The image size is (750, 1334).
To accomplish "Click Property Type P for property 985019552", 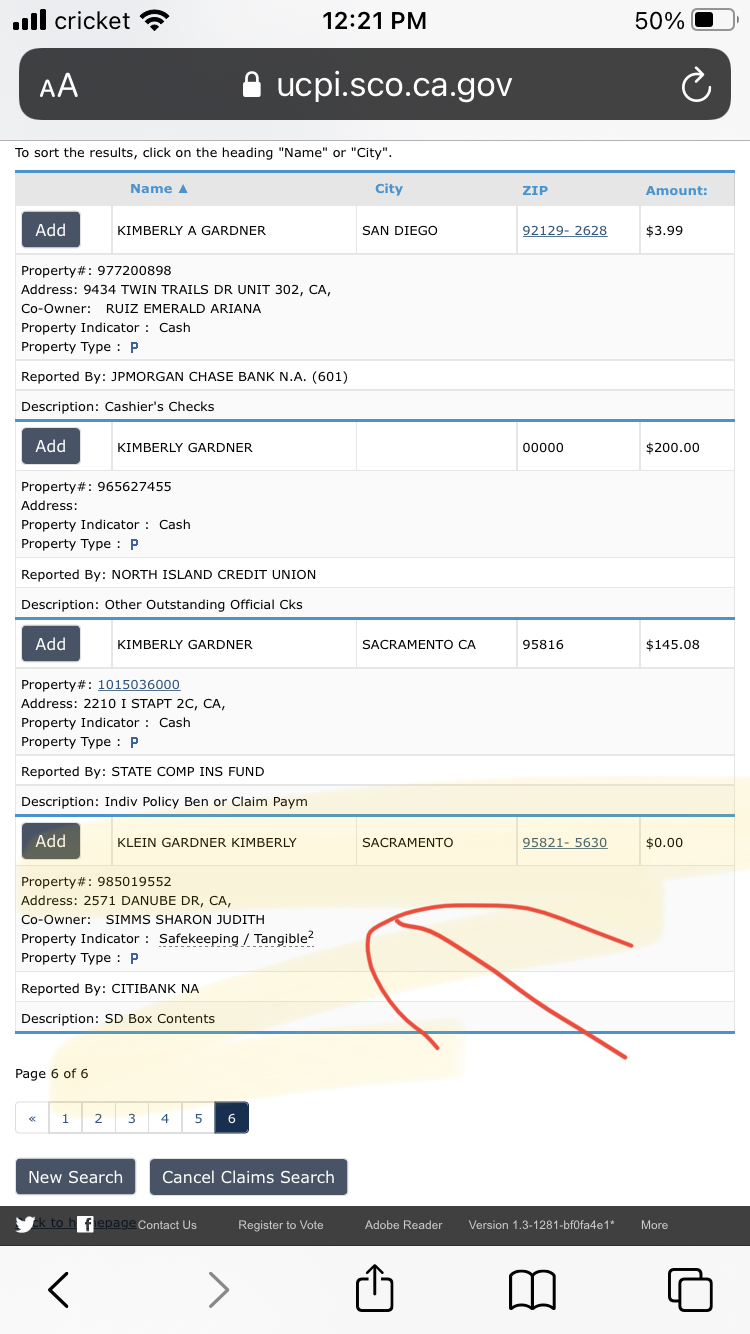I will pyautogui.click(x=134, y=958).
